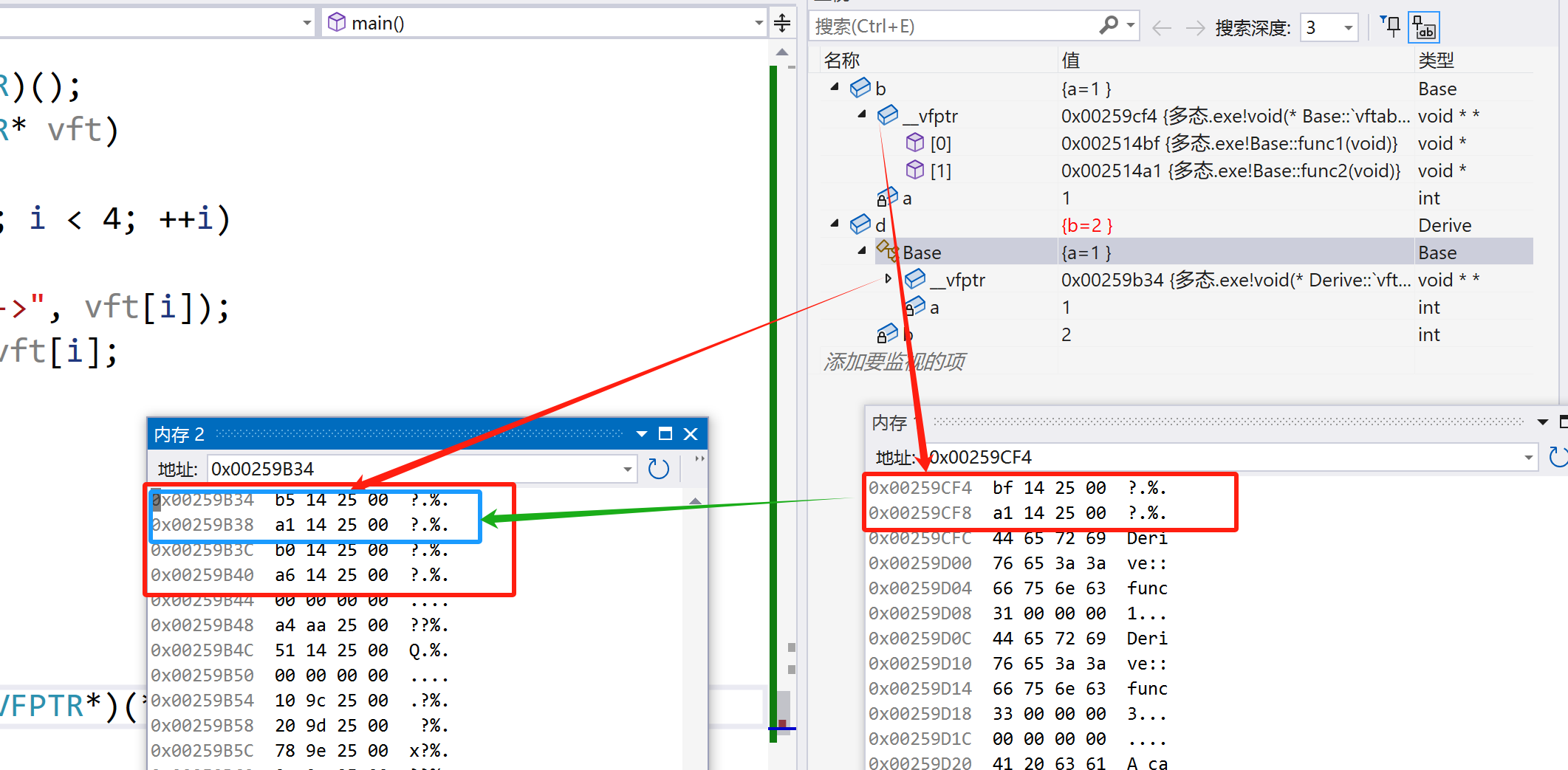
Task: Click memory row 0x00259B48 in 内存 2
Action: [x=299, y=625]
